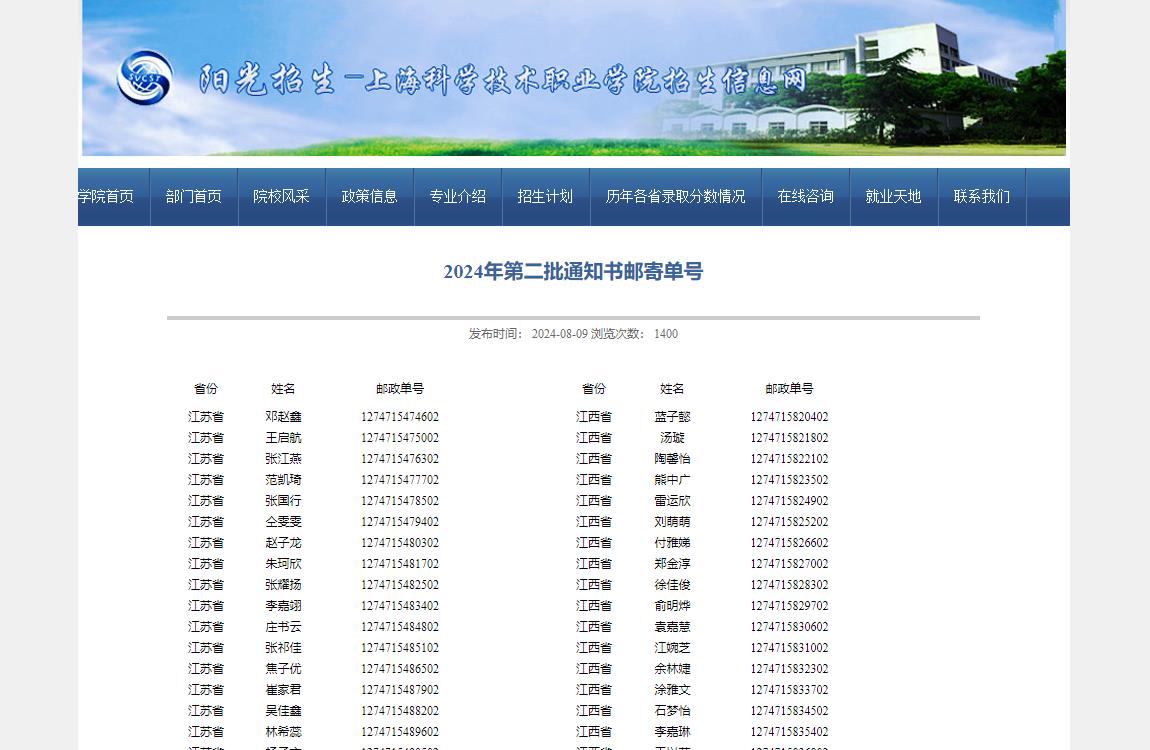
Task: Click the site banner header image
Action: click(x=574, y=78)
